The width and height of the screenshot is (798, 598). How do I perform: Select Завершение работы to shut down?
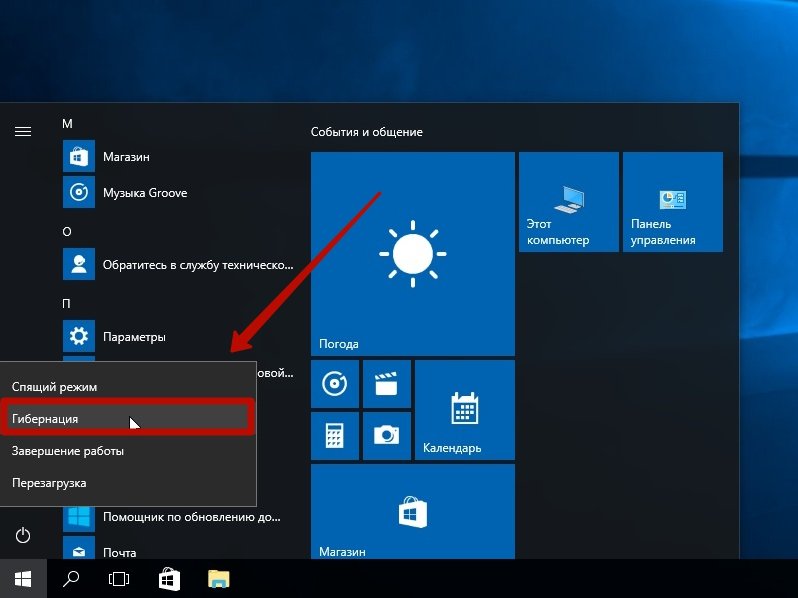pos(127,451)
